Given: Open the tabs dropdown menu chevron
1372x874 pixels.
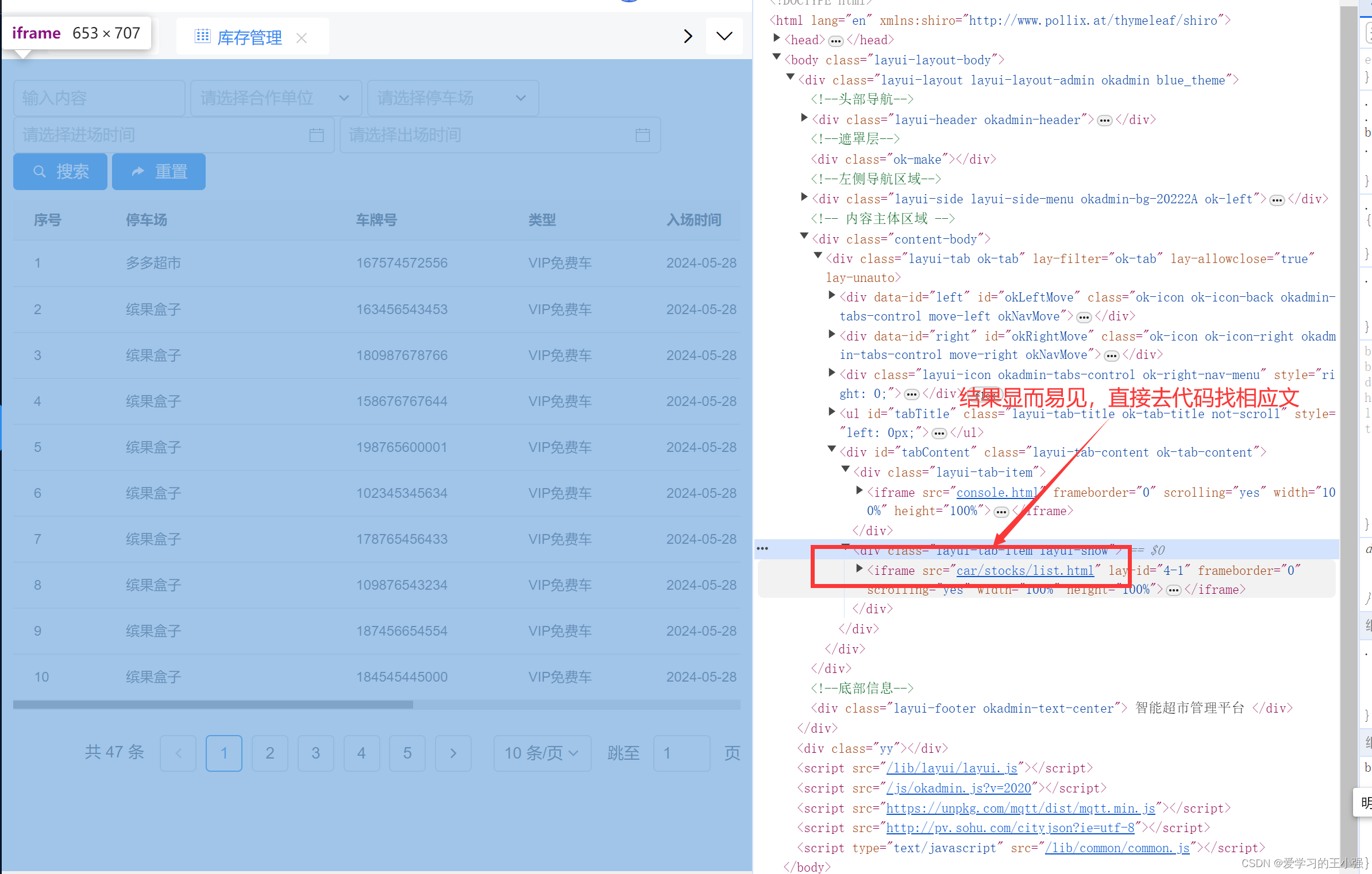Looking at the screenshot, I should pyautogui.click(x=724, y=36).
